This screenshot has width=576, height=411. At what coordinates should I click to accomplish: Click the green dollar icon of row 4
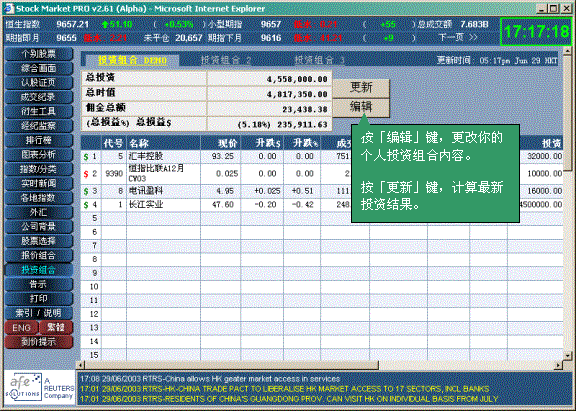tap(86, 205)
